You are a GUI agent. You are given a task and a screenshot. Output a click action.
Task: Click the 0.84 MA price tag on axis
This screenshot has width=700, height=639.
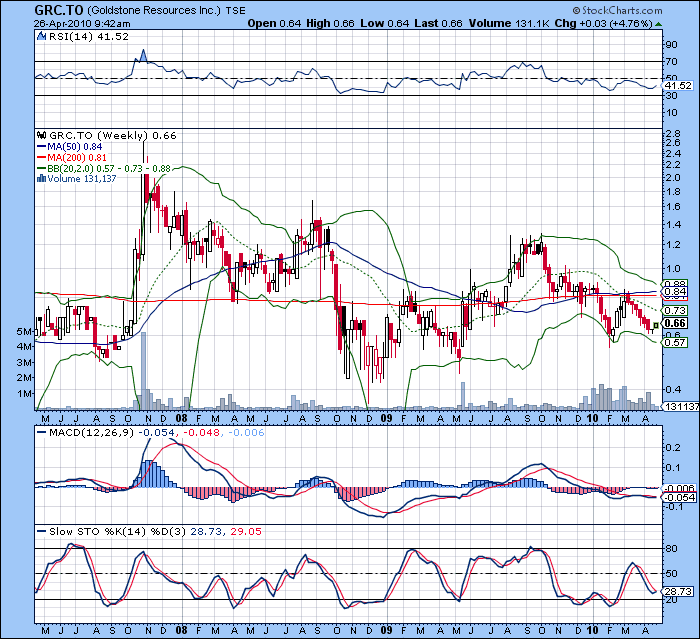[676, 292]
